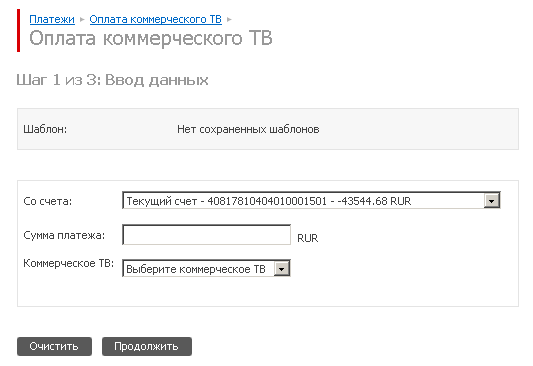Click the breadcrumb arrow after Платежи
The image size is (533, 366).
(82, 20)
